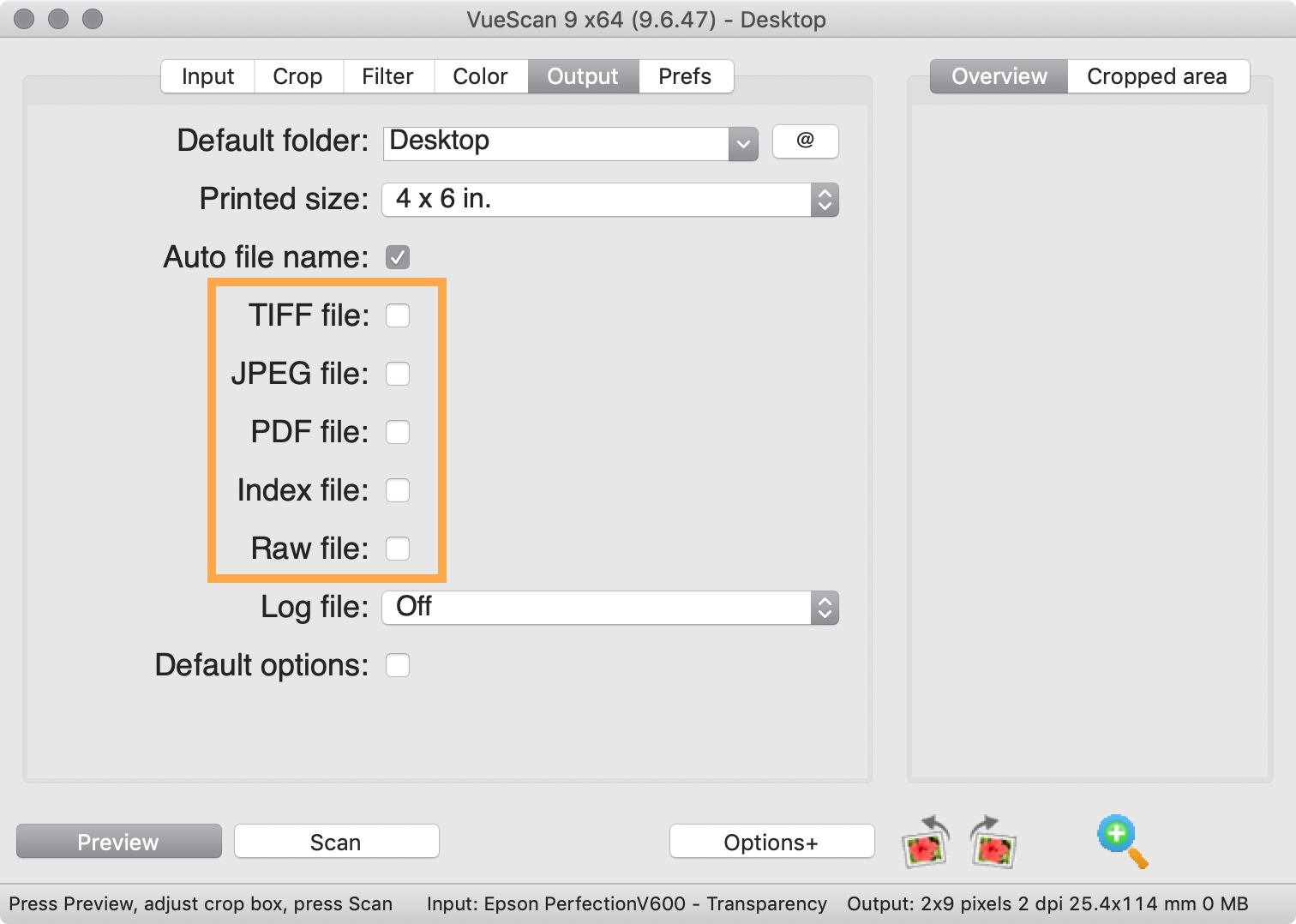Open the Default folder dropdown arrow
Image resolution: width=1296 pixels, height=924 pixels.
(x=743, y=144)
